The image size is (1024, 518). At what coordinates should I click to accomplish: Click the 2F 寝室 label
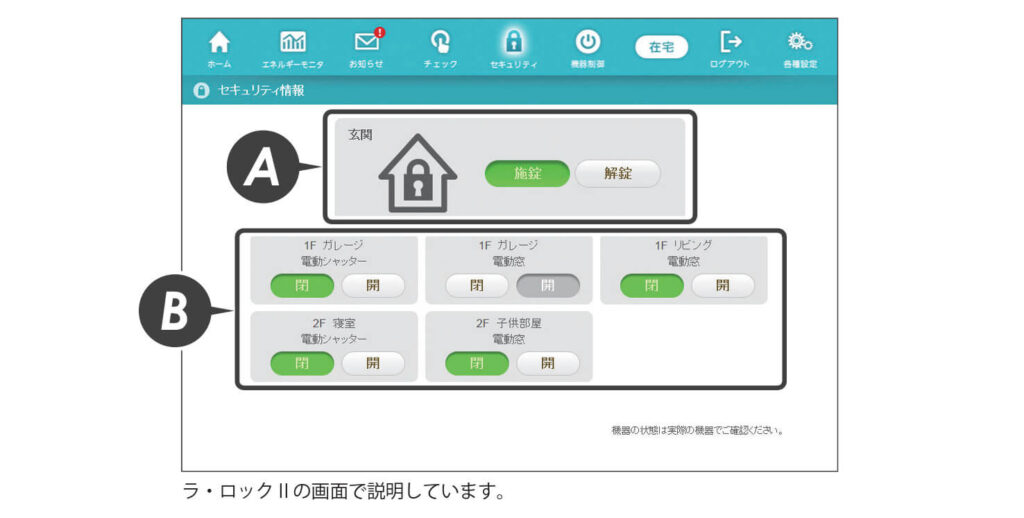click(334, 323)
